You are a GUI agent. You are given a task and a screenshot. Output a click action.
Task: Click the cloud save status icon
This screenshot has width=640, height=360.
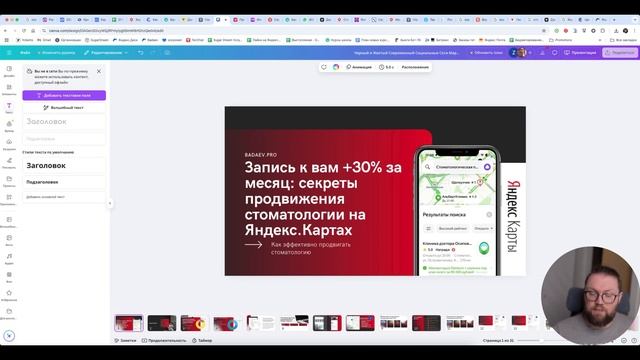[167, 53]
